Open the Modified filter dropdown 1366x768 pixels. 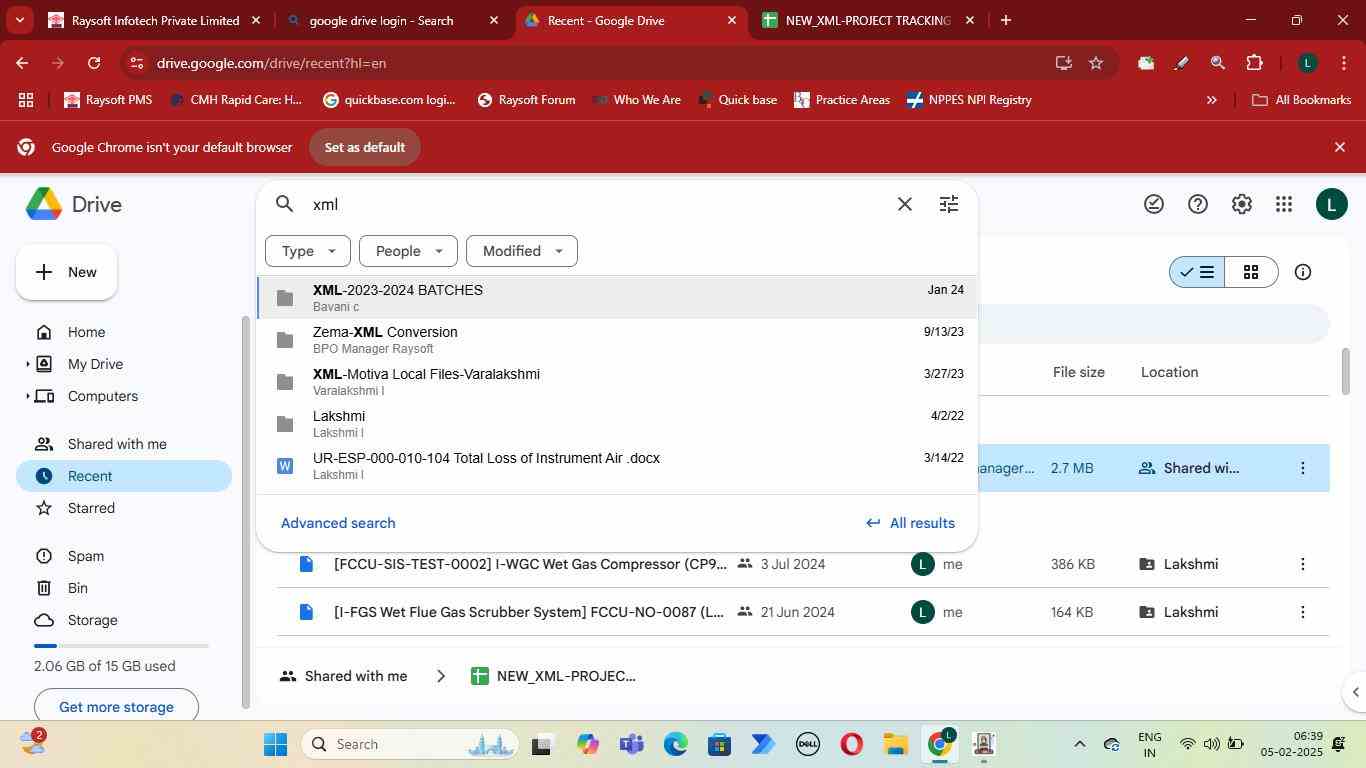[x=522, y=251]
